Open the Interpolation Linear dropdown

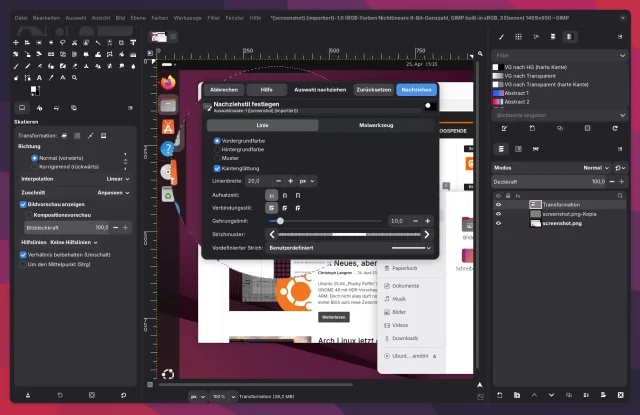[118, 179]
